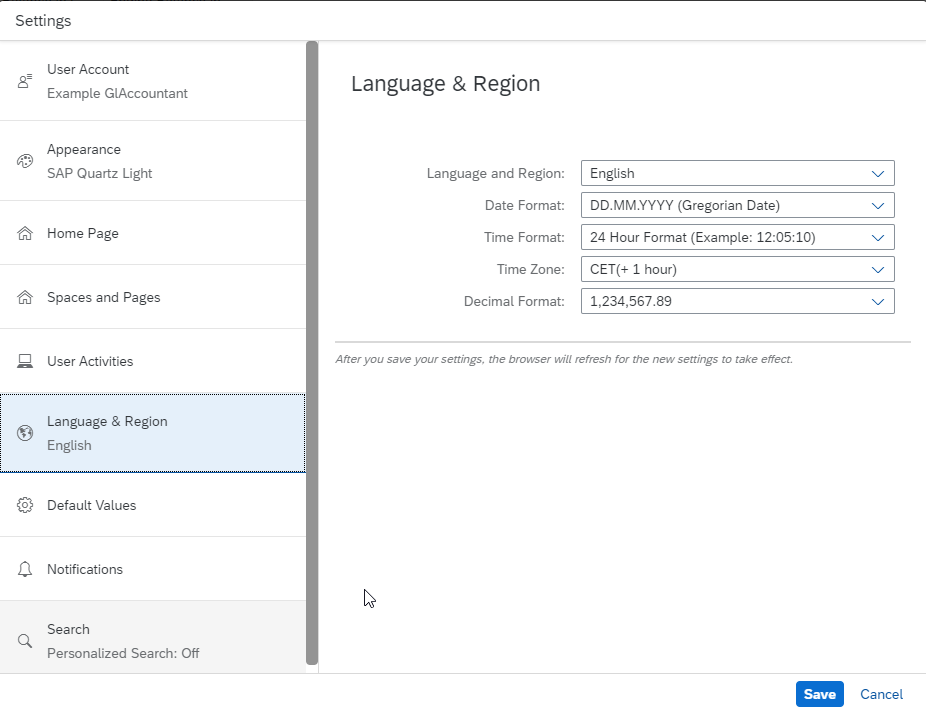Viewport: 926px width, 710px height.
Task: Click the Appearance palette icon
Action: pos(25,161)
